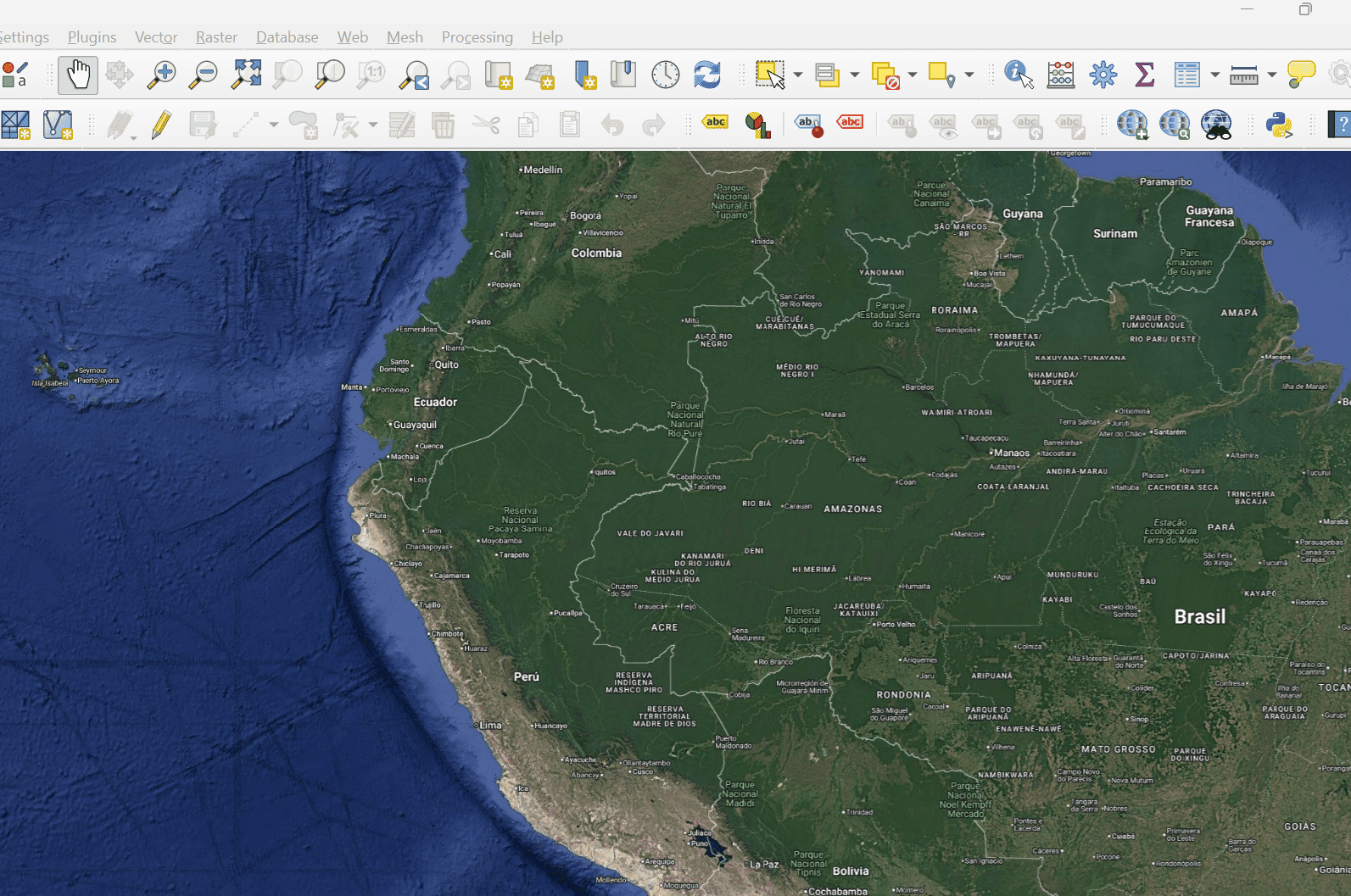Open the Database menu
The width and height of the screenshot is (1351, 896).
288,37
